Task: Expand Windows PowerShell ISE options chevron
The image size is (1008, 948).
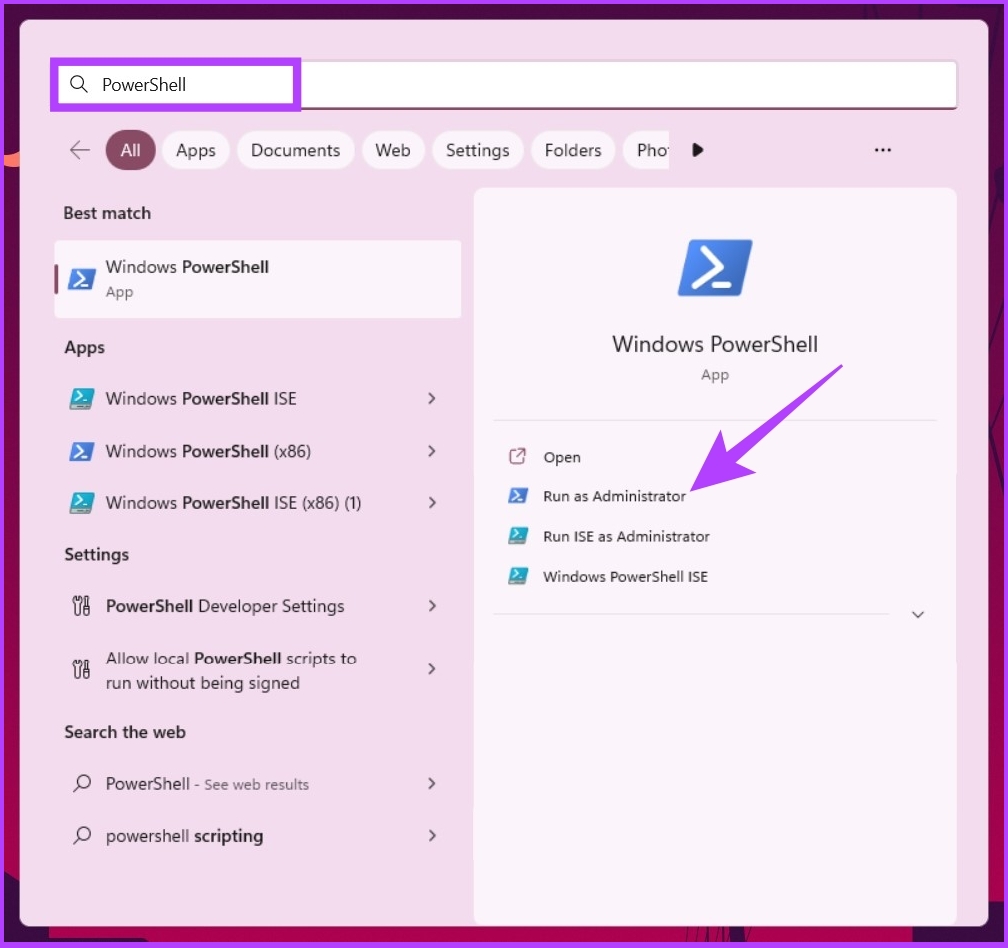Action: pos(432,398)
